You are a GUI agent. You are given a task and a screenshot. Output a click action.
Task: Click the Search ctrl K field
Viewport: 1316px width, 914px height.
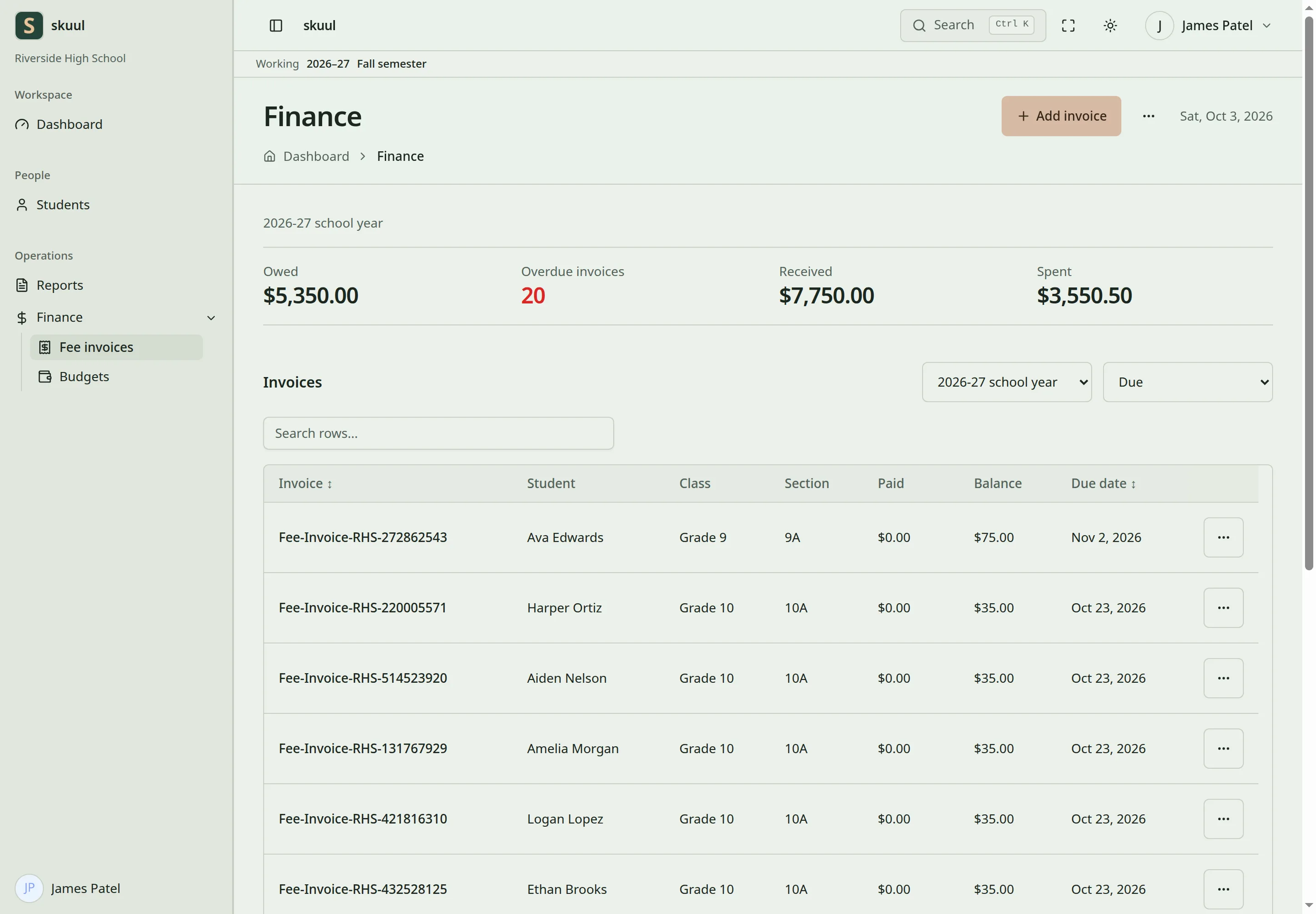tap(972, 25)
